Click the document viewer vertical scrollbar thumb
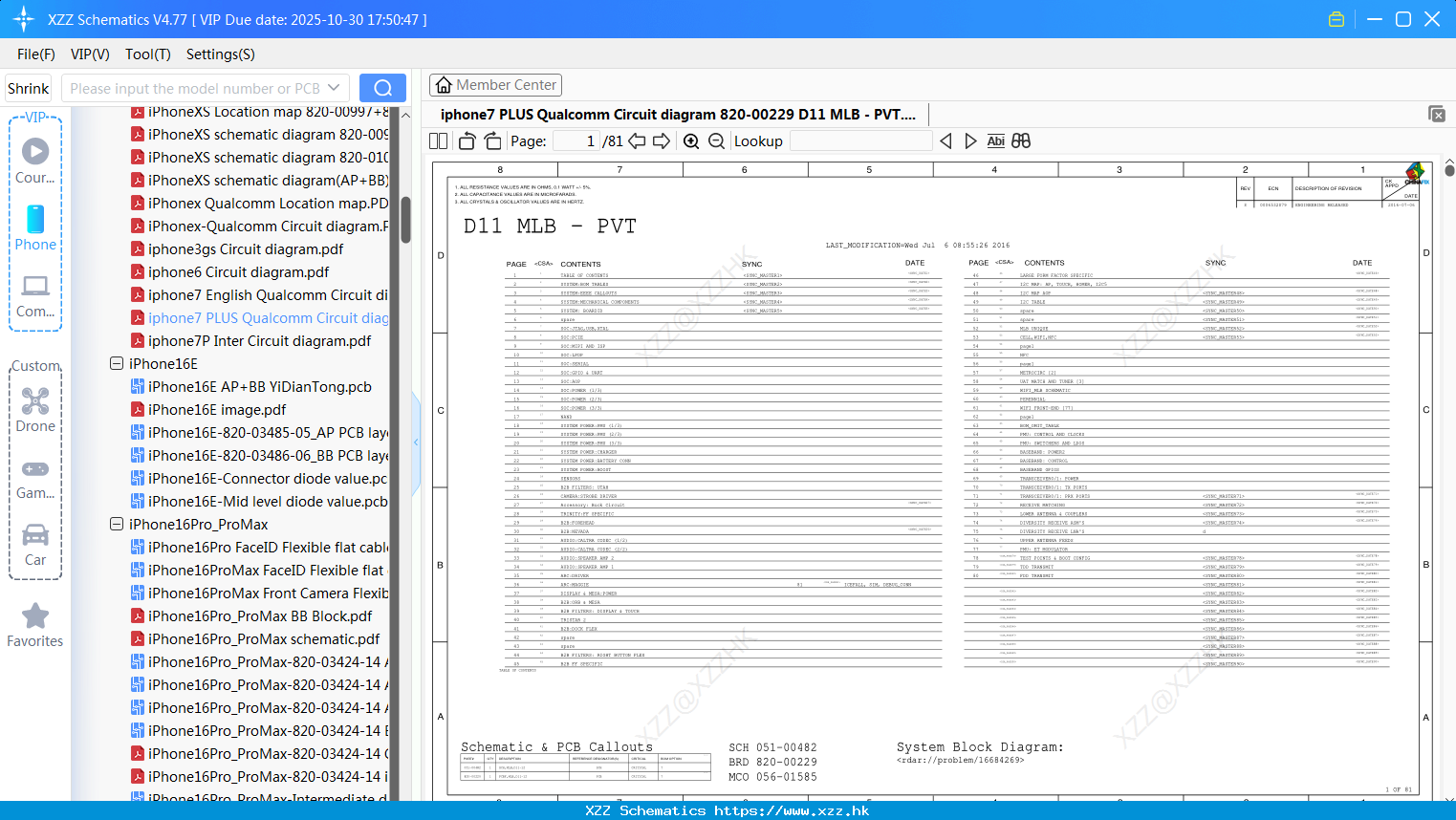1456x820 pixels. [x=1449, y=170]
